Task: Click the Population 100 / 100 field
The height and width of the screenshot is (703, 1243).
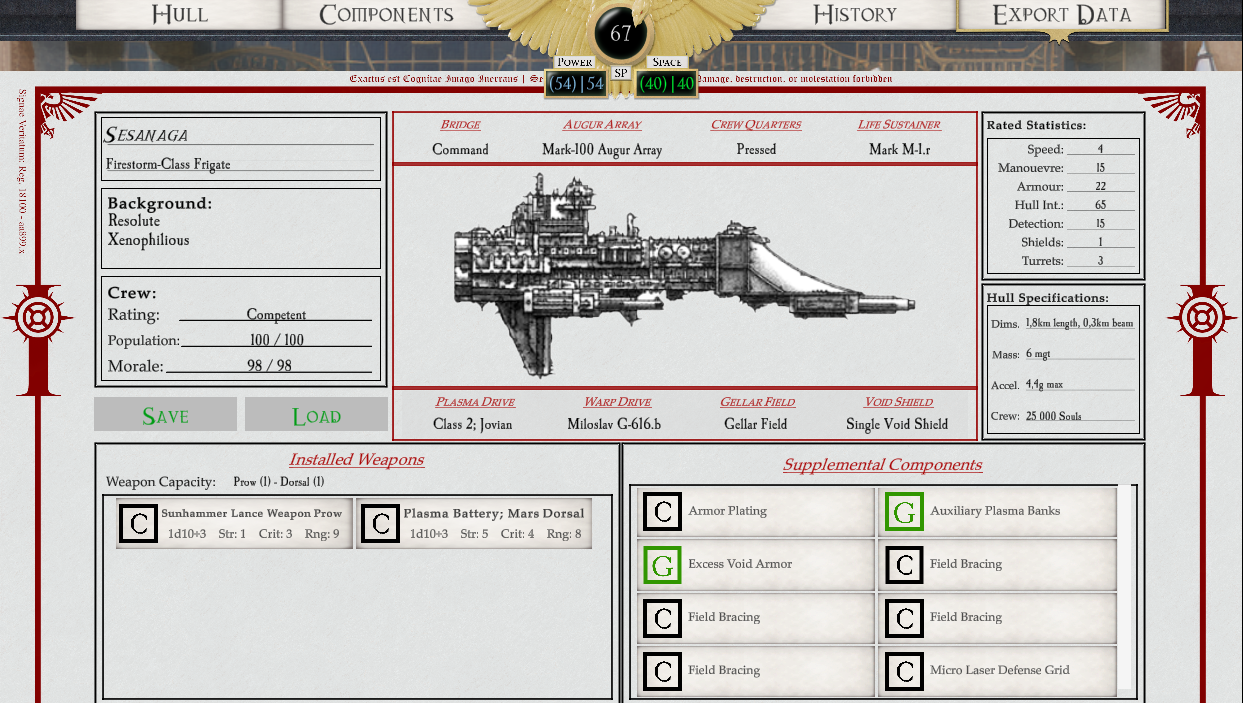Action: click(276, 340)
